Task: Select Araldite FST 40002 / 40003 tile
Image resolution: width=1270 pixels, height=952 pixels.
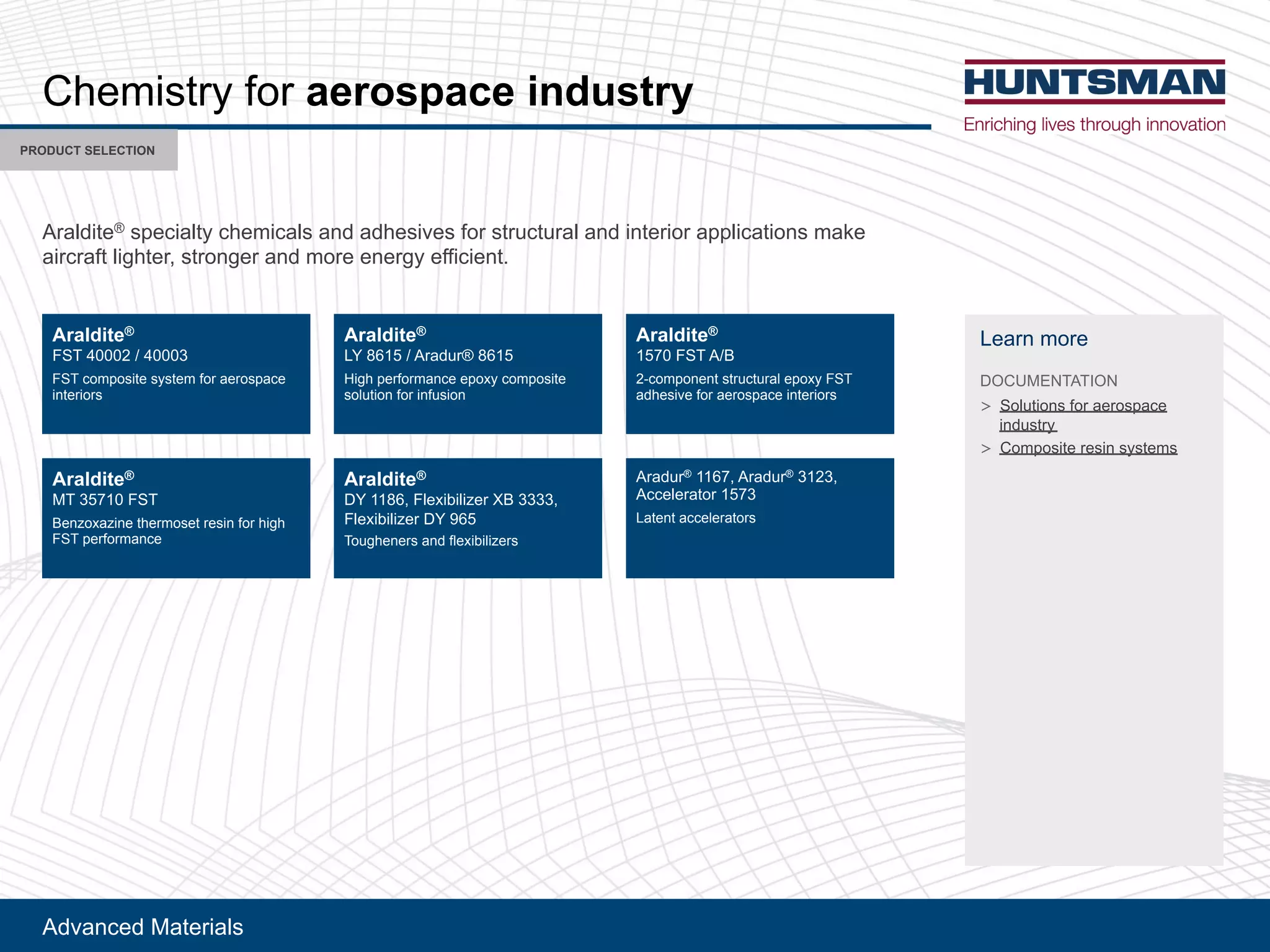Action: pyautogui.click(x=176, y=374)
